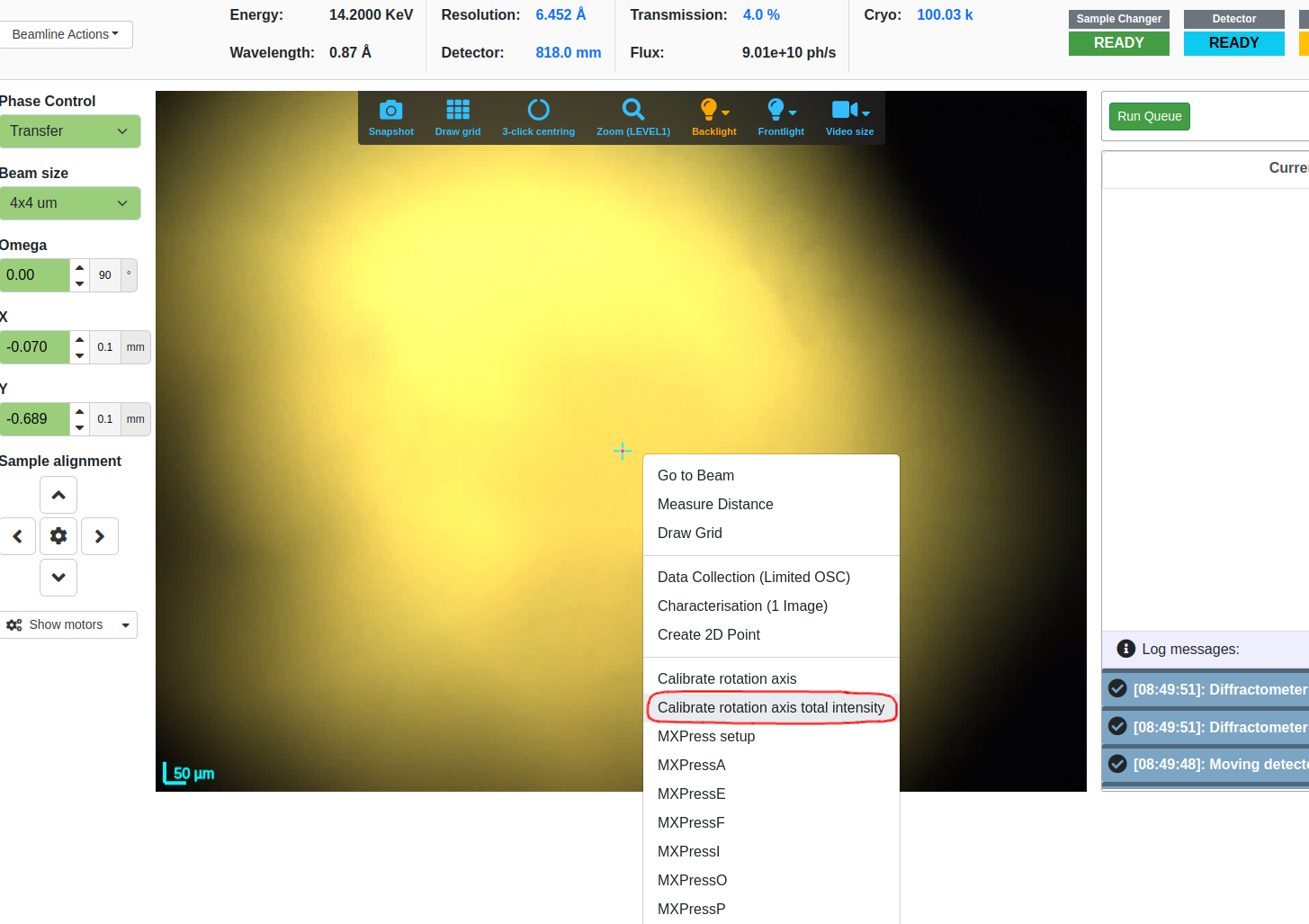This screenshot has height=924, width=1309.
Task: Toggle the Frontlight bulb
Action: click(x=776, y=111)
